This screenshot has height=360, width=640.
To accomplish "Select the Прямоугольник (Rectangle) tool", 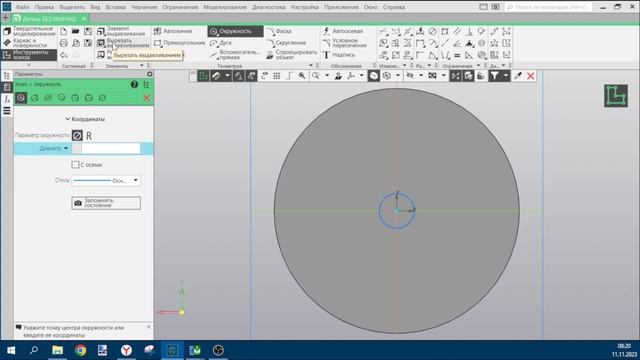I will 179,43.
